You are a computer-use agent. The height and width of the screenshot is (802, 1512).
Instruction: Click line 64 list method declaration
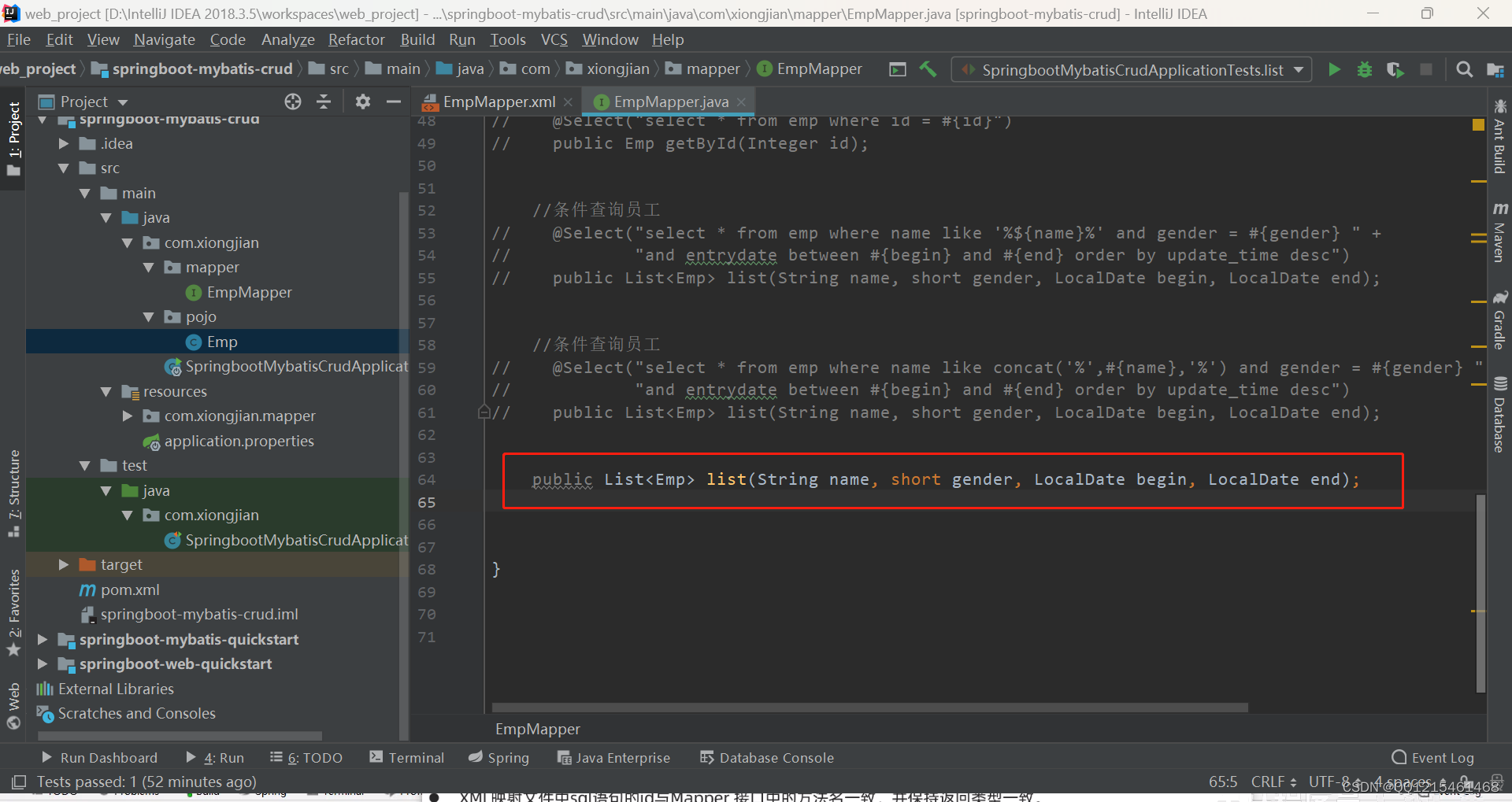(x=946, y=479)
